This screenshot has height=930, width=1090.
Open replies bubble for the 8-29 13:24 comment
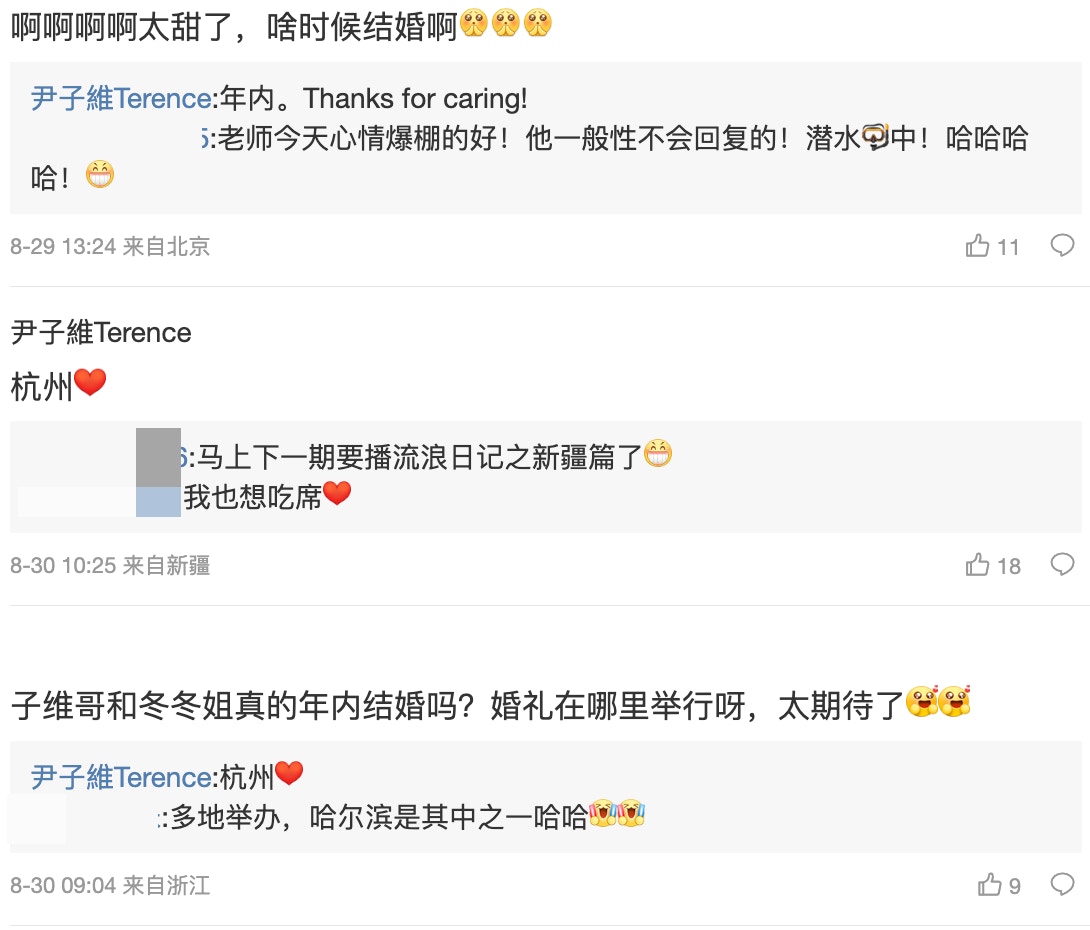1062,246
